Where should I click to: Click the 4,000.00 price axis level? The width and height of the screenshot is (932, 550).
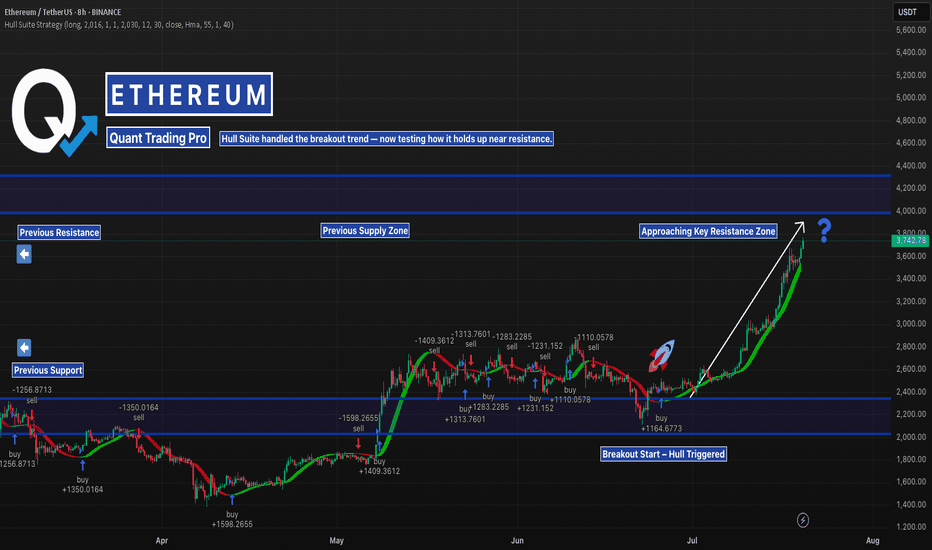pyautogui.click(x=911, y=210)
